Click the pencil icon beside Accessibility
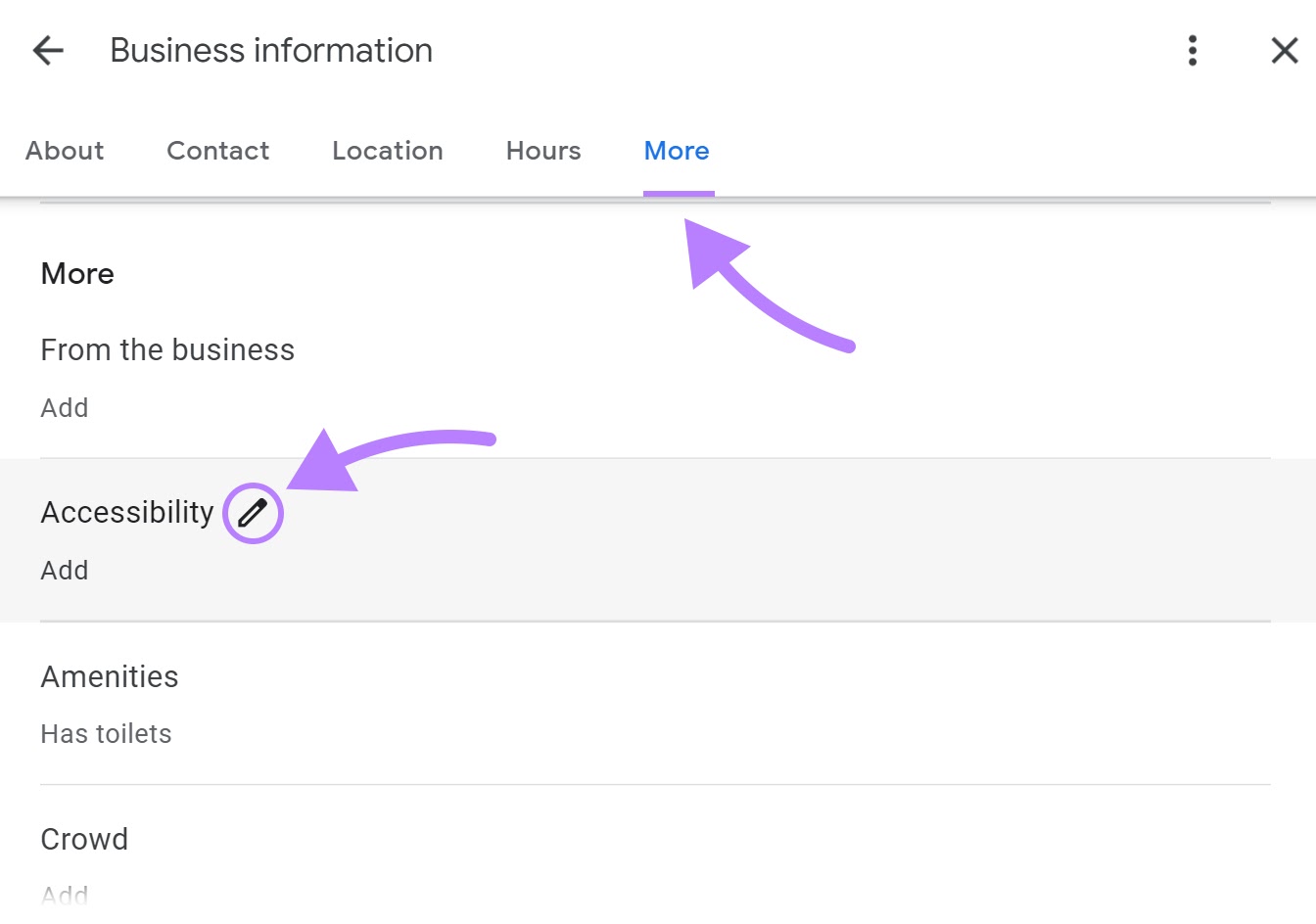The height and width of the screenshot is (924, 1316). click(x=253, y=513)
